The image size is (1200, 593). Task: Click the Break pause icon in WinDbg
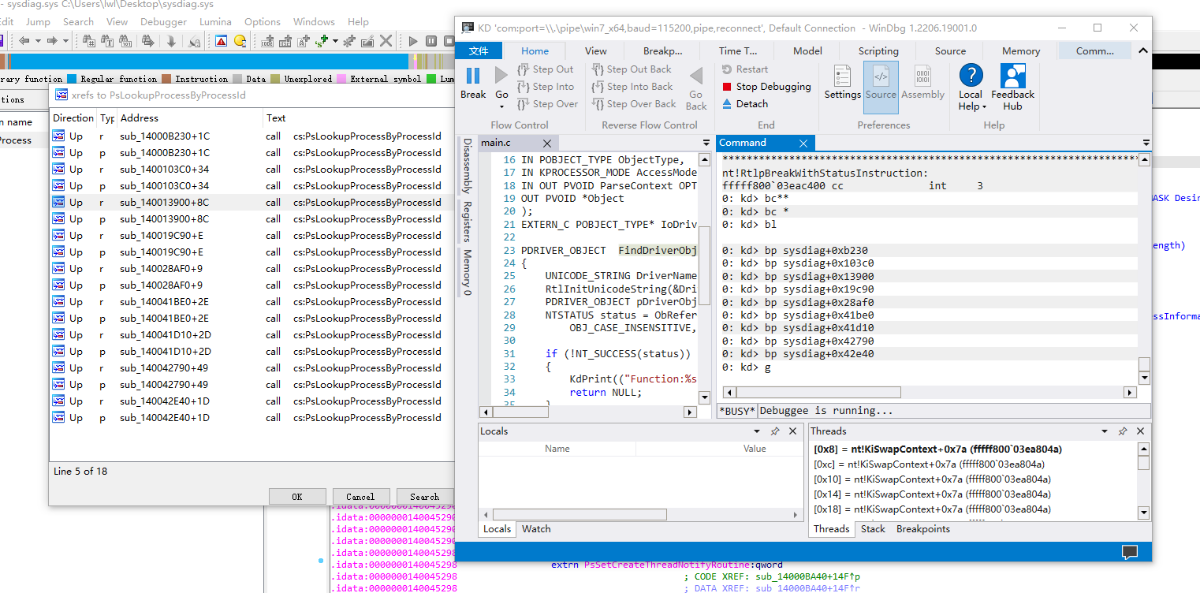[473, 77]
